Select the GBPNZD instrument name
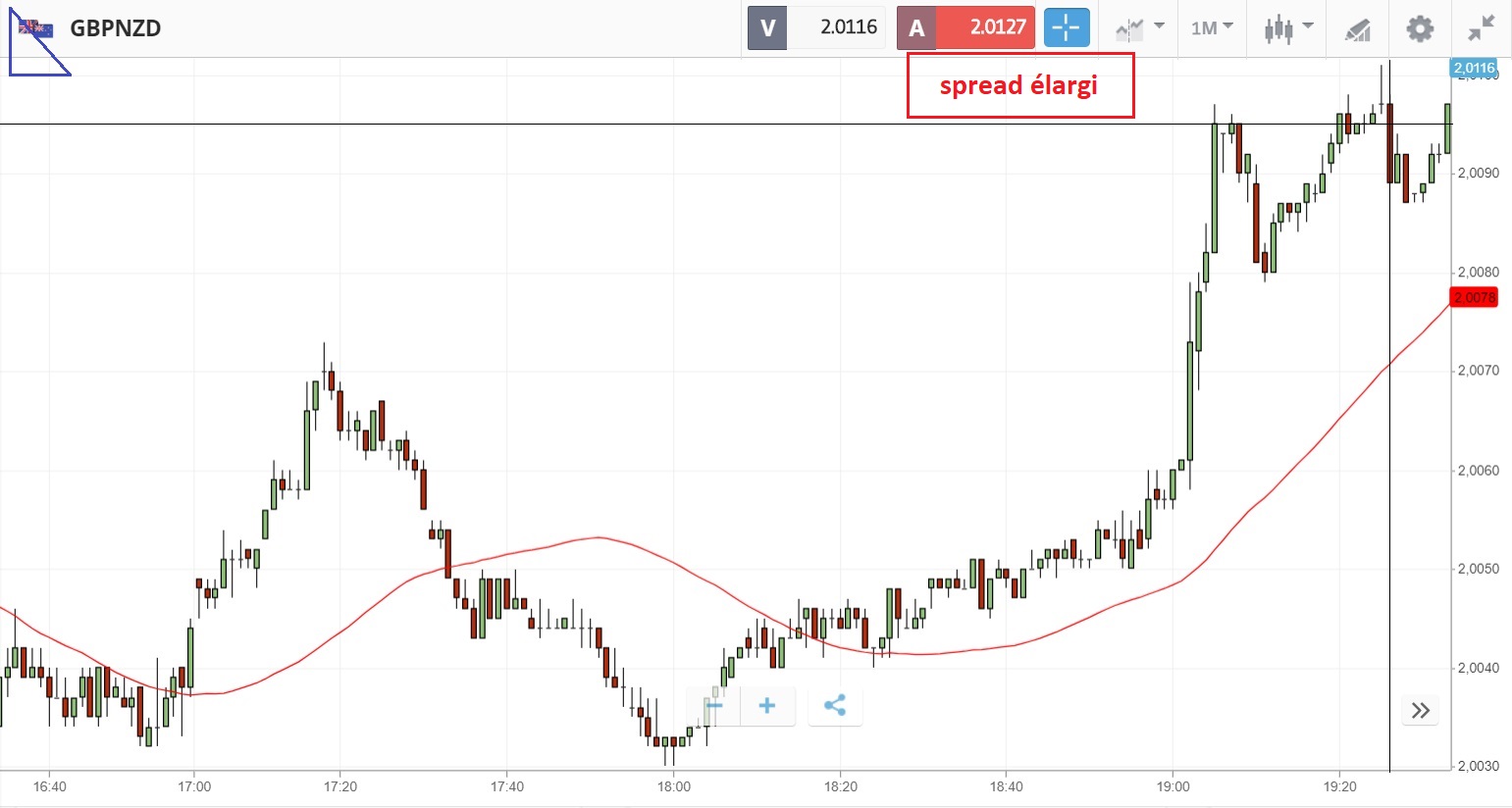Screen dimensions: 1512x808 pyautogui.click(x=115, y=28)
